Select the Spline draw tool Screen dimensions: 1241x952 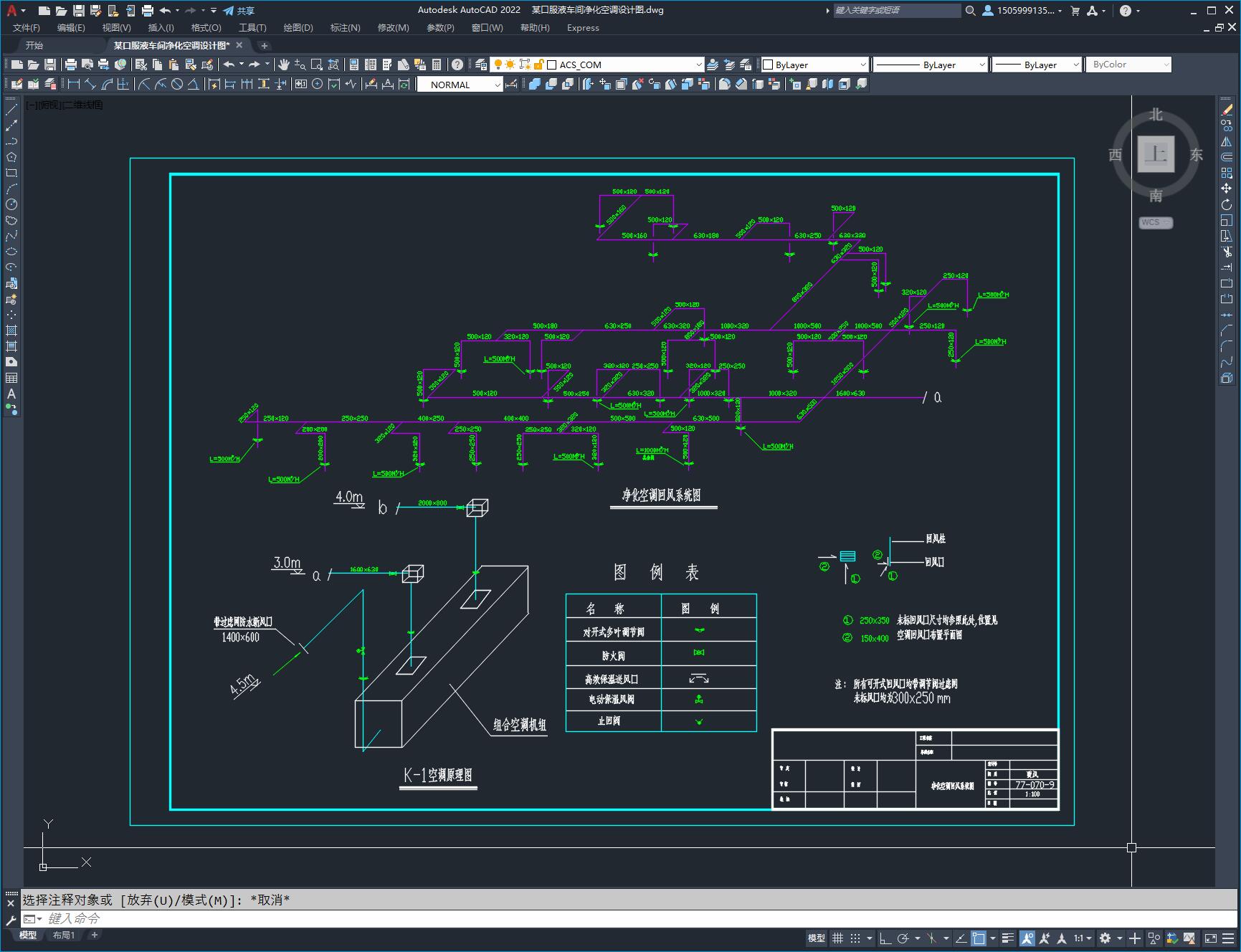[11, 236]
